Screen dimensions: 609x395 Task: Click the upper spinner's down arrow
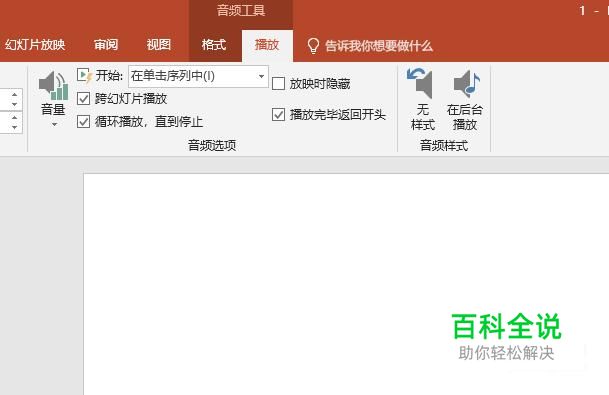14,104
